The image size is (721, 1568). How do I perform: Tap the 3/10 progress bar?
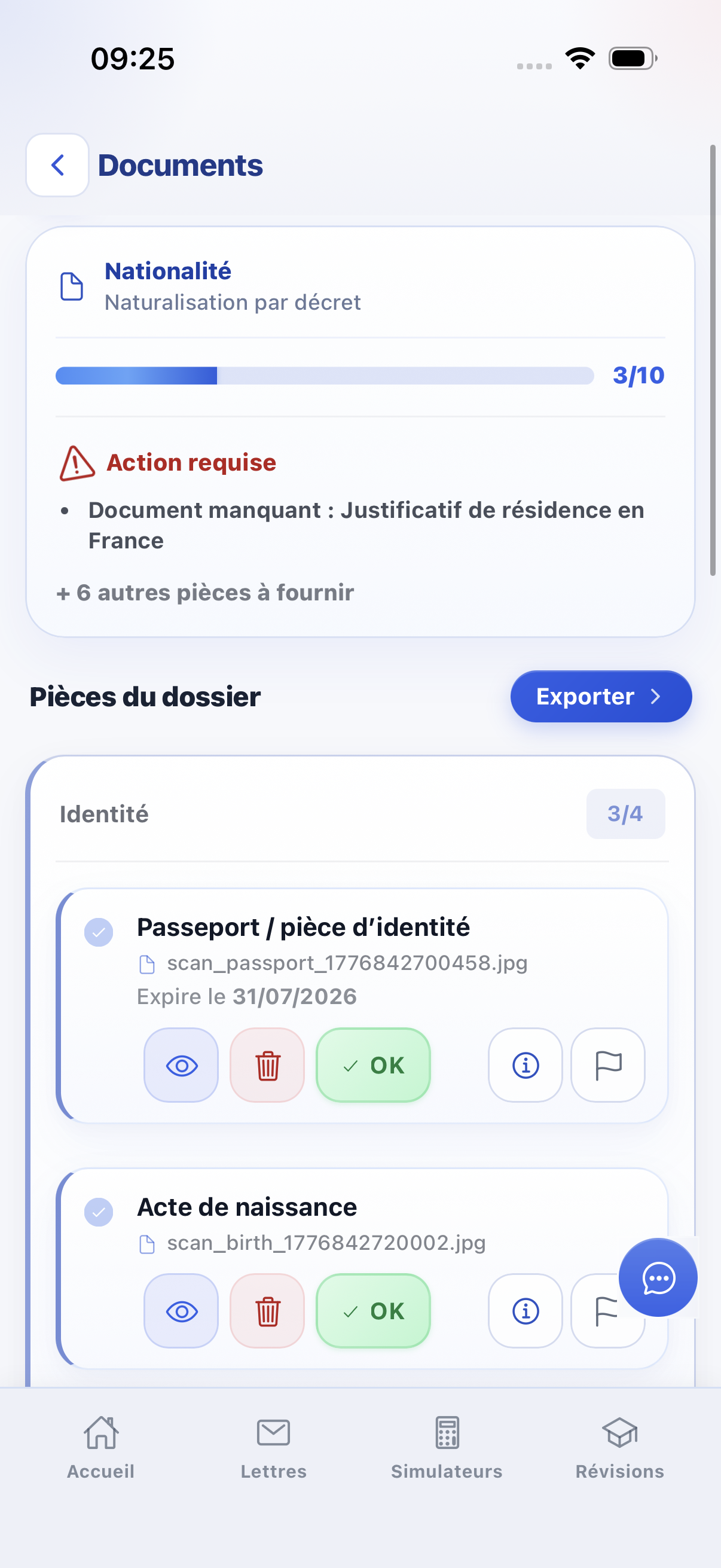point(324,376)
